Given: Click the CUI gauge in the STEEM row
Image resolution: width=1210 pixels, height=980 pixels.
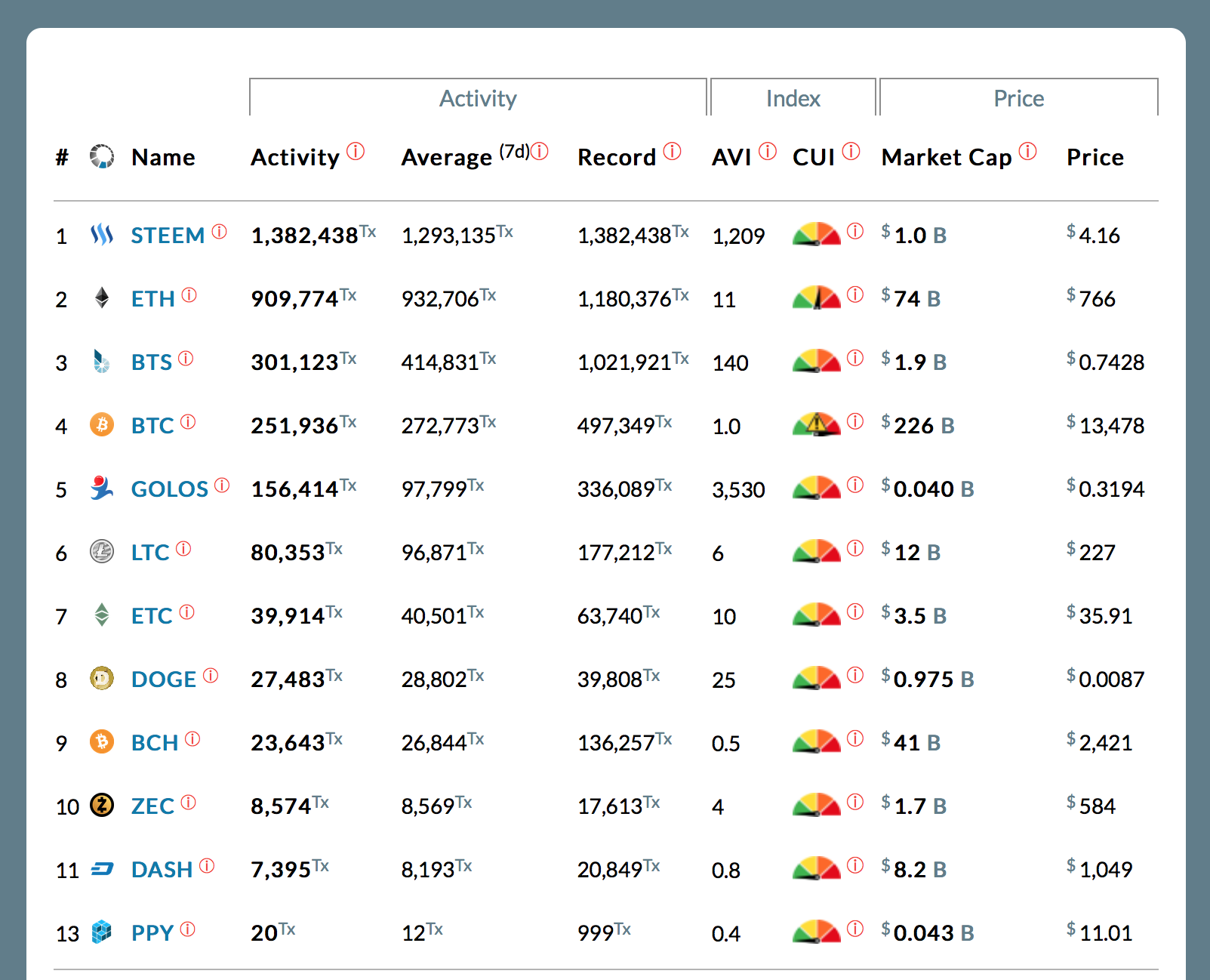Looking at the screenshot, I should click(816, 234).
